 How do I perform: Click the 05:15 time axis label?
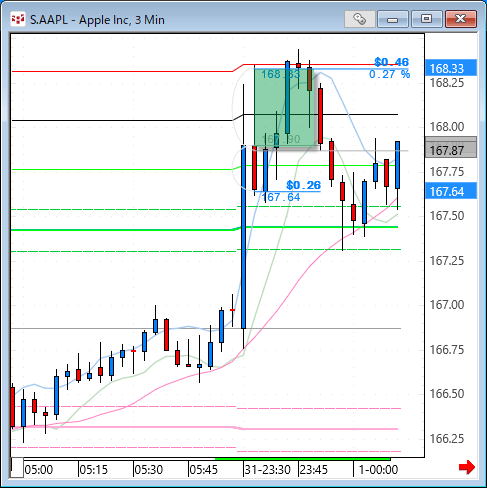(94, 470)
